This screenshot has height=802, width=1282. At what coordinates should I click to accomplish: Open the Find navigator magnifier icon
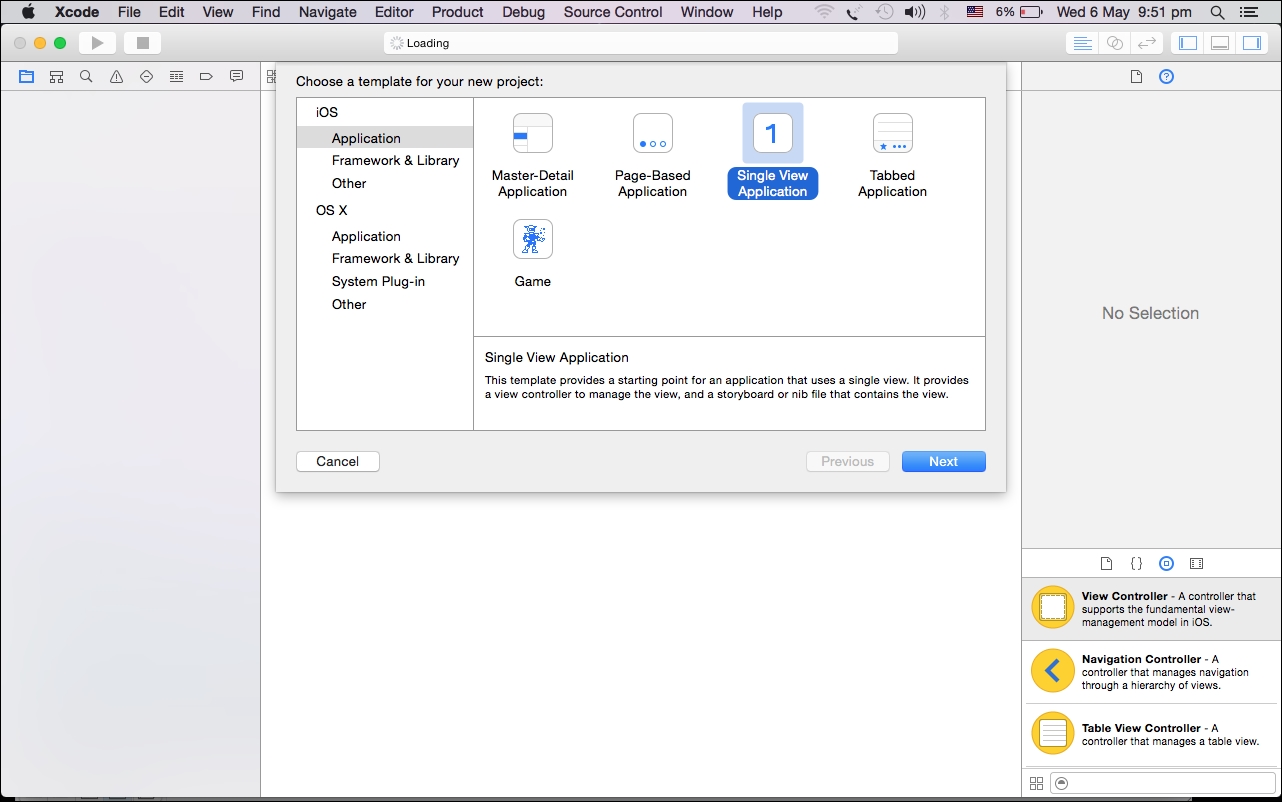pyautogui.click(x=86, y=76)
